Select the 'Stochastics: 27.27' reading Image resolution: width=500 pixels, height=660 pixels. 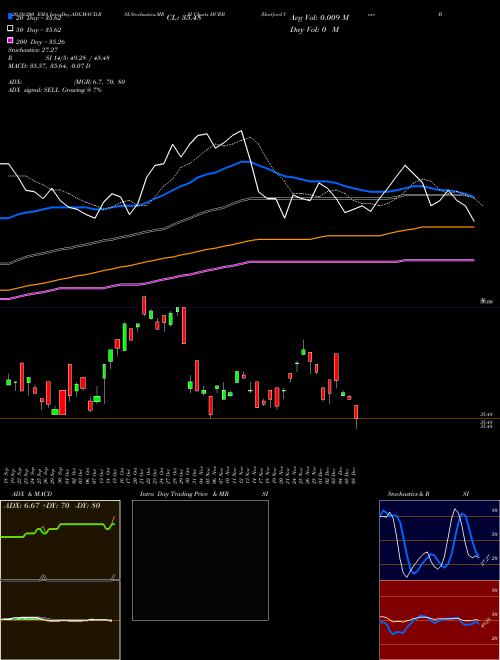[33, 50]
